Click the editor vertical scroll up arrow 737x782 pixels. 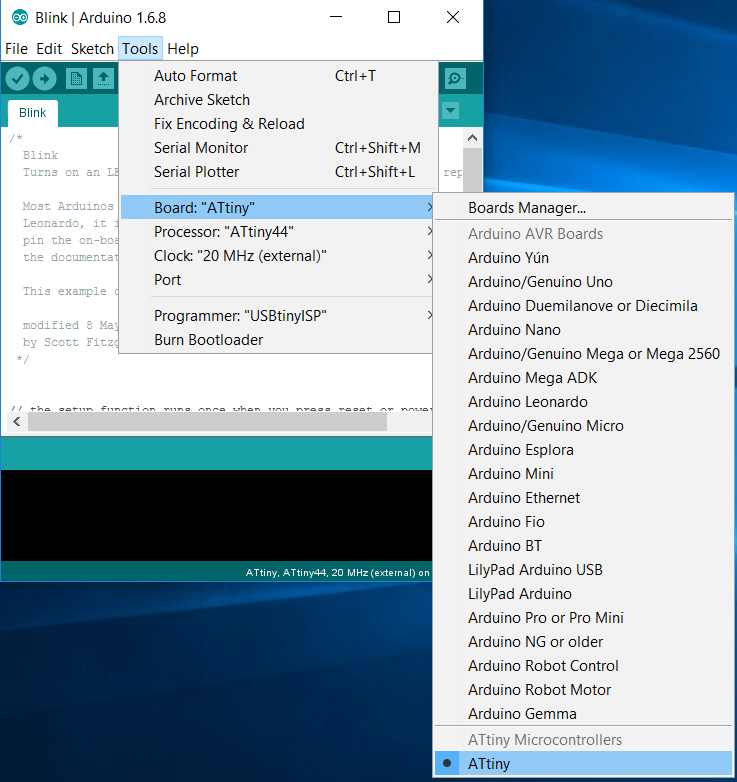tap(473, 138)
